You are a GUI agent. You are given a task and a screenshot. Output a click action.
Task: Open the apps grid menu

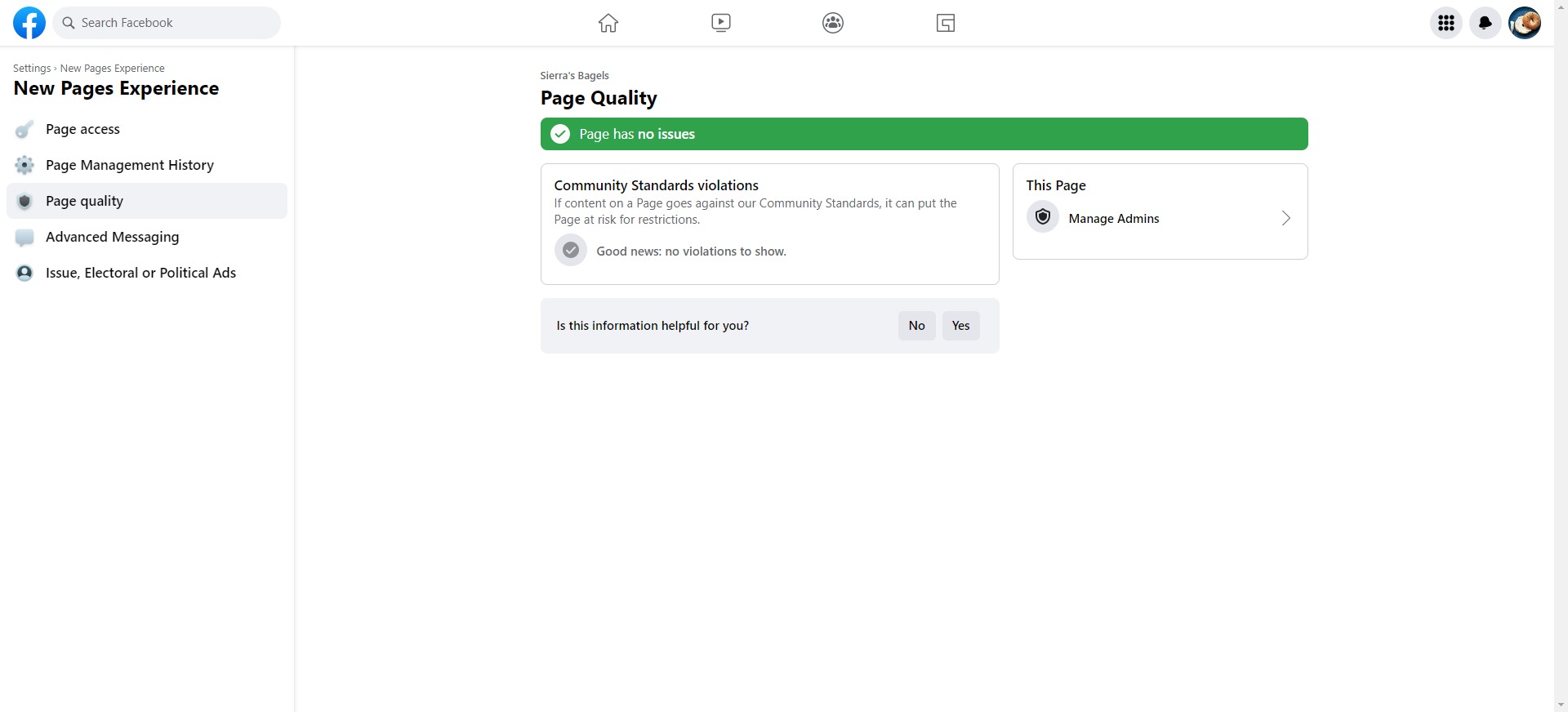coord(1446,23)
